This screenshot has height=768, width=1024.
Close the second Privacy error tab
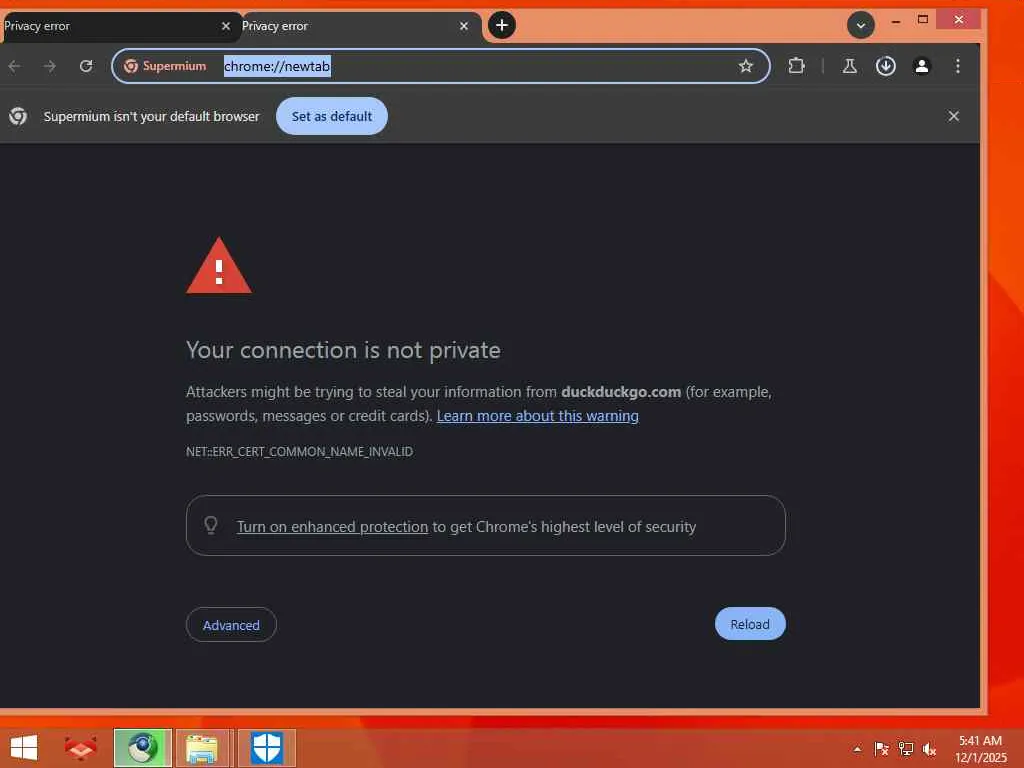[x=464, y=26]
